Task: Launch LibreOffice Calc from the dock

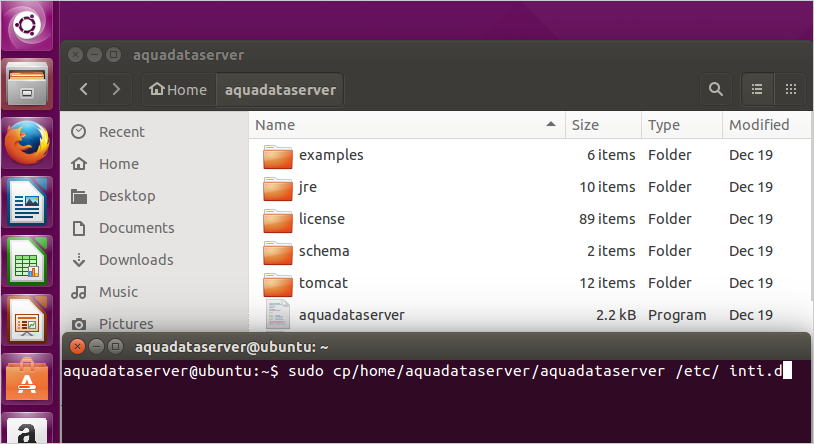Action: coord(27,265)
